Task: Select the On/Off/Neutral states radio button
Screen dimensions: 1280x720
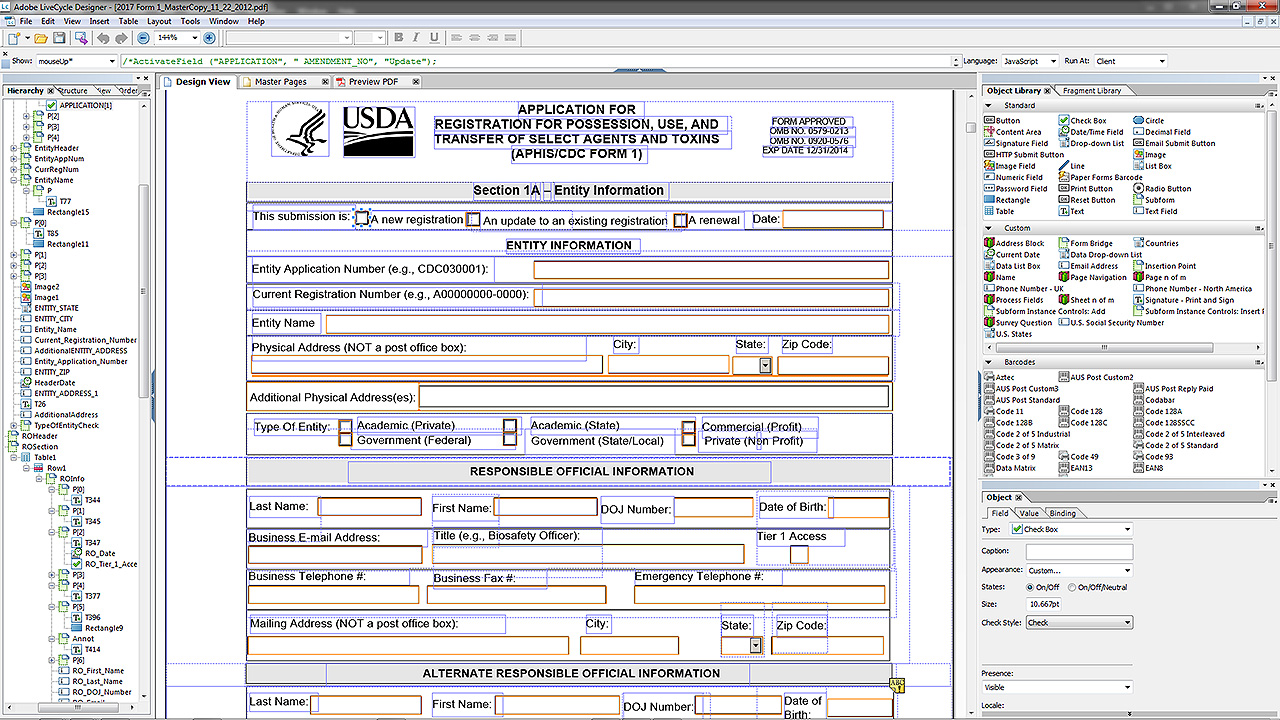Action: 1072,587
